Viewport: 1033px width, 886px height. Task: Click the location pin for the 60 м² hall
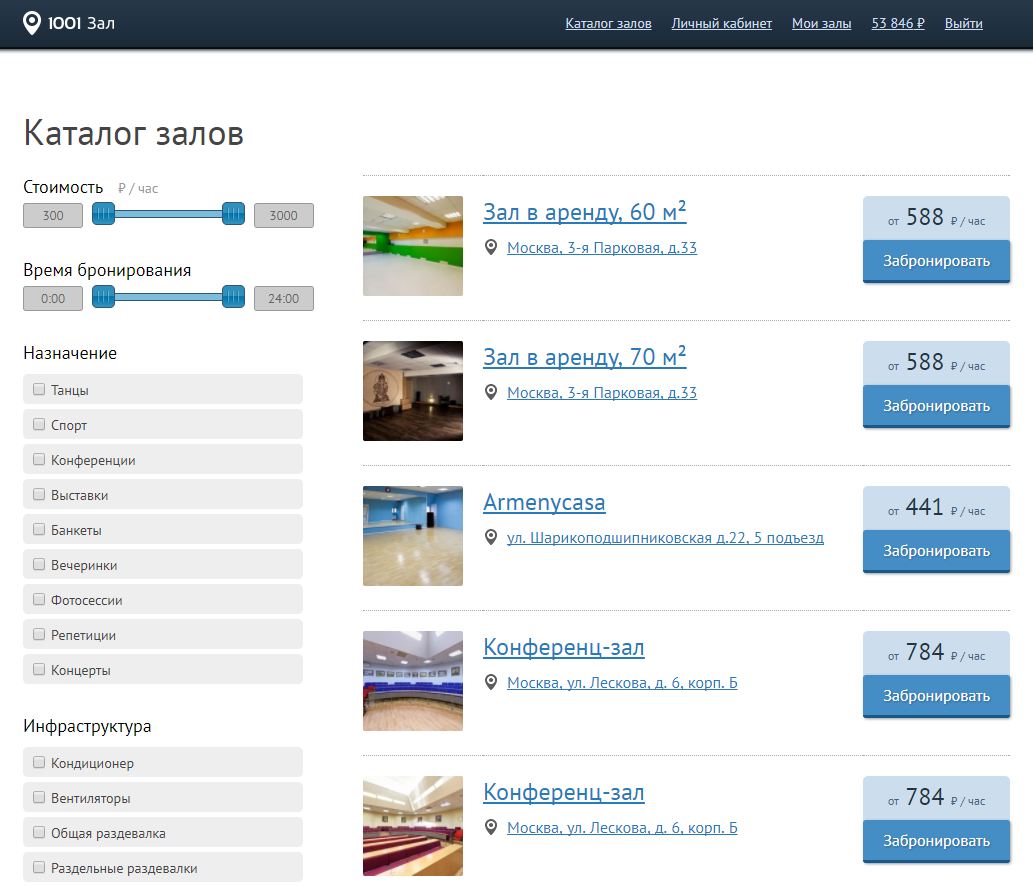(x=491, y=248)
